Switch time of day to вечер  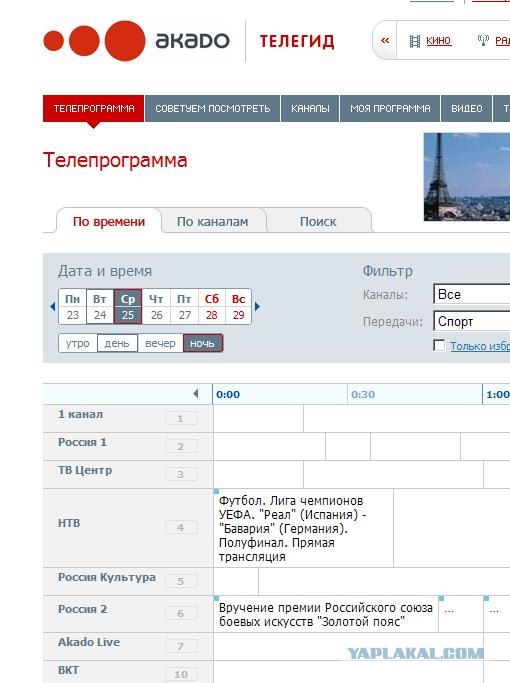(160, 343)
